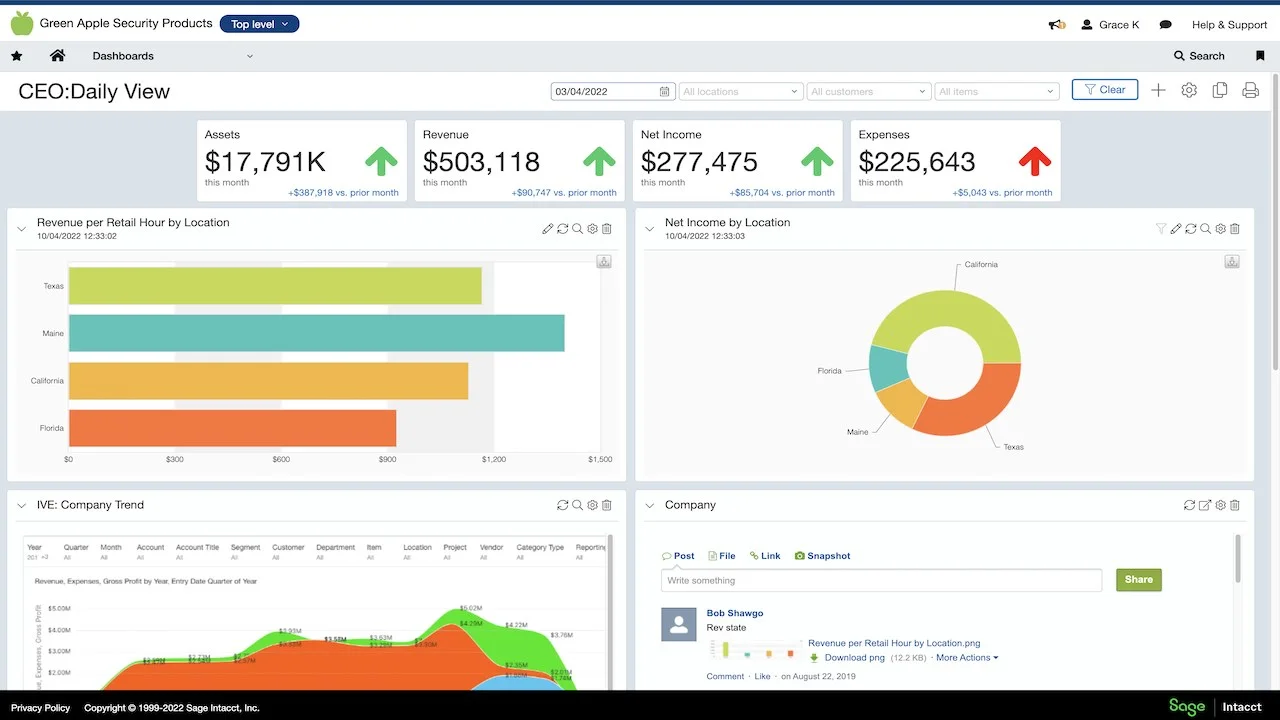Click the Share button in the Company panel
The width and height of the screenshot is (1280, 720).
(x=1138, y=579)
